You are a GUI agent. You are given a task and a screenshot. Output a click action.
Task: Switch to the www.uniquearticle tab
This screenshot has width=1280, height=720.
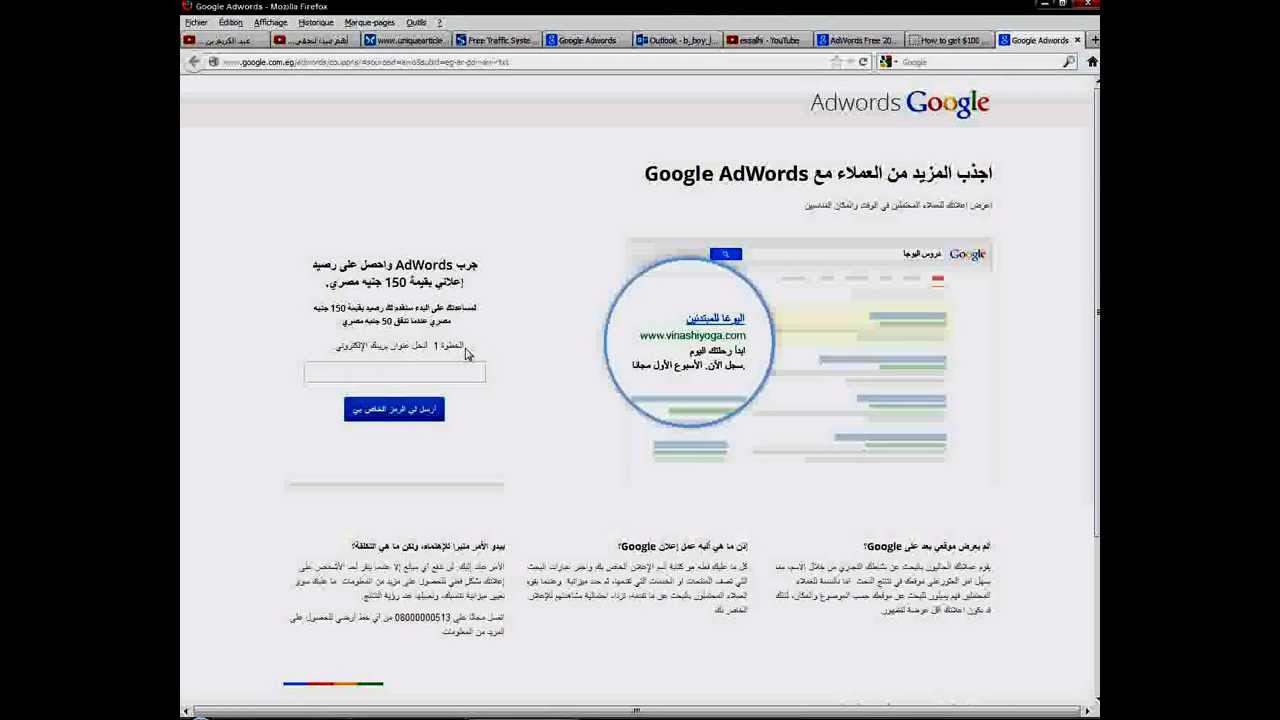pos(404,40)
